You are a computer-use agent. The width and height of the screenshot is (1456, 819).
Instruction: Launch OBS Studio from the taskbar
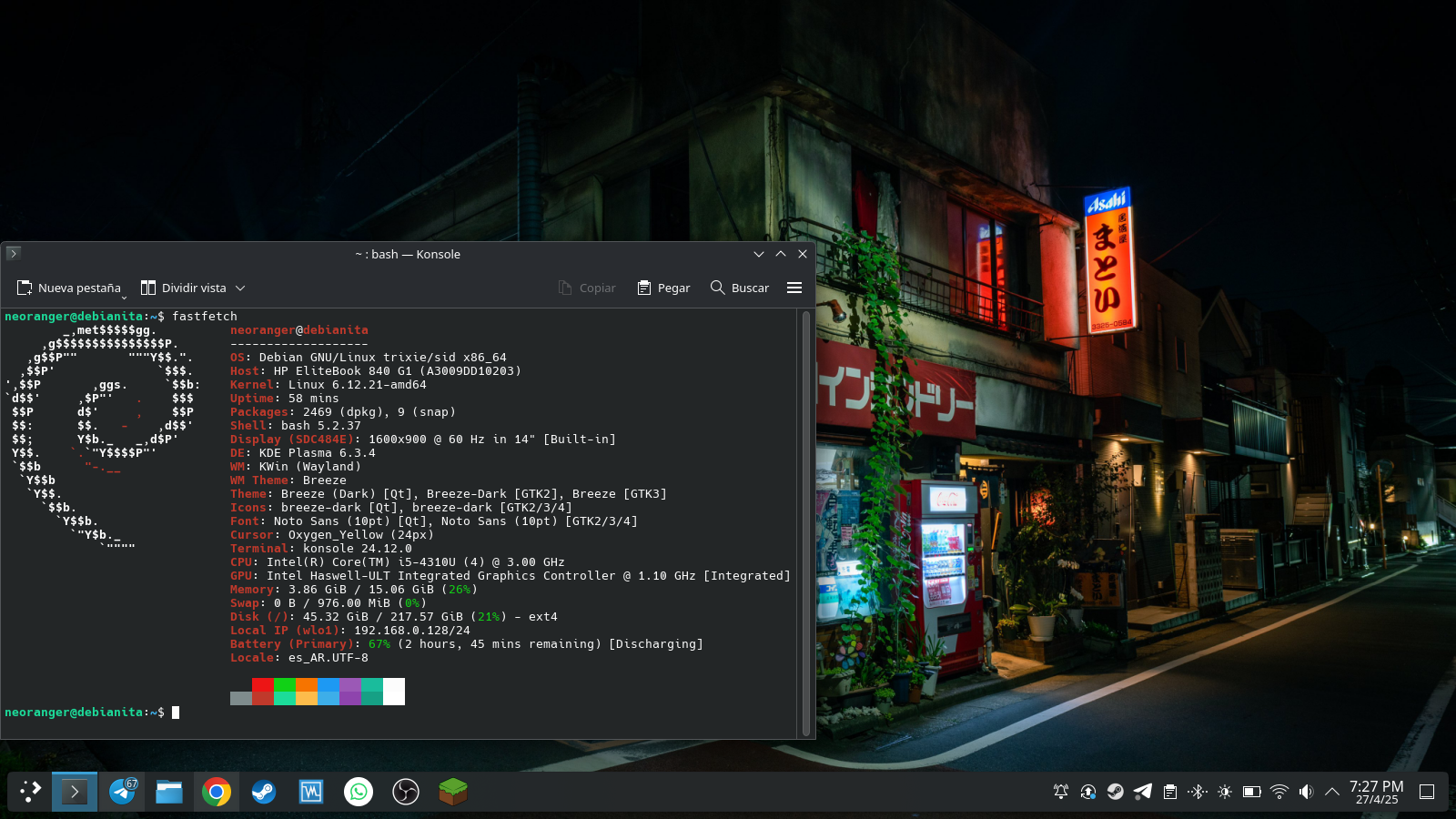[405, 792]
